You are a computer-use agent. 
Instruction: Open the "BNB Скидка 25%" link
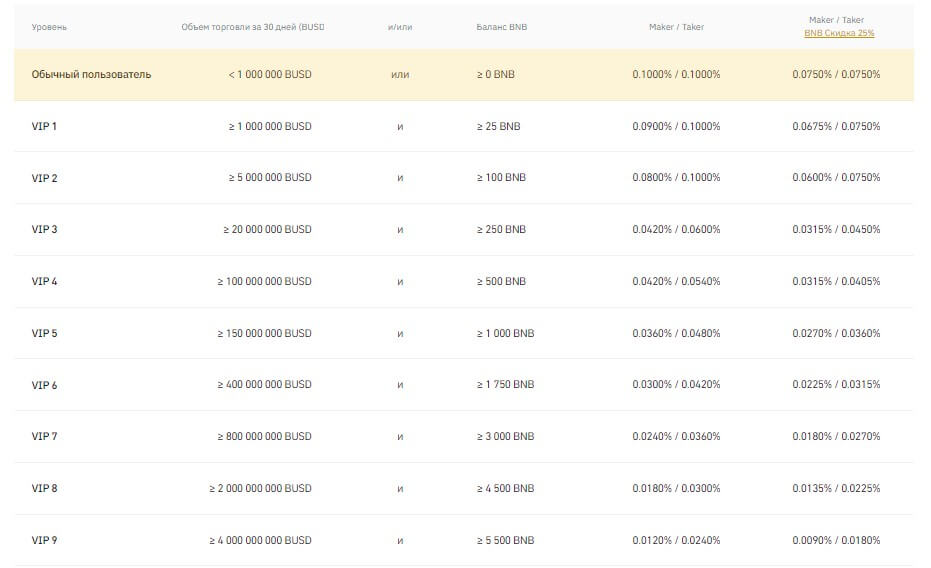tap(838, 33)
